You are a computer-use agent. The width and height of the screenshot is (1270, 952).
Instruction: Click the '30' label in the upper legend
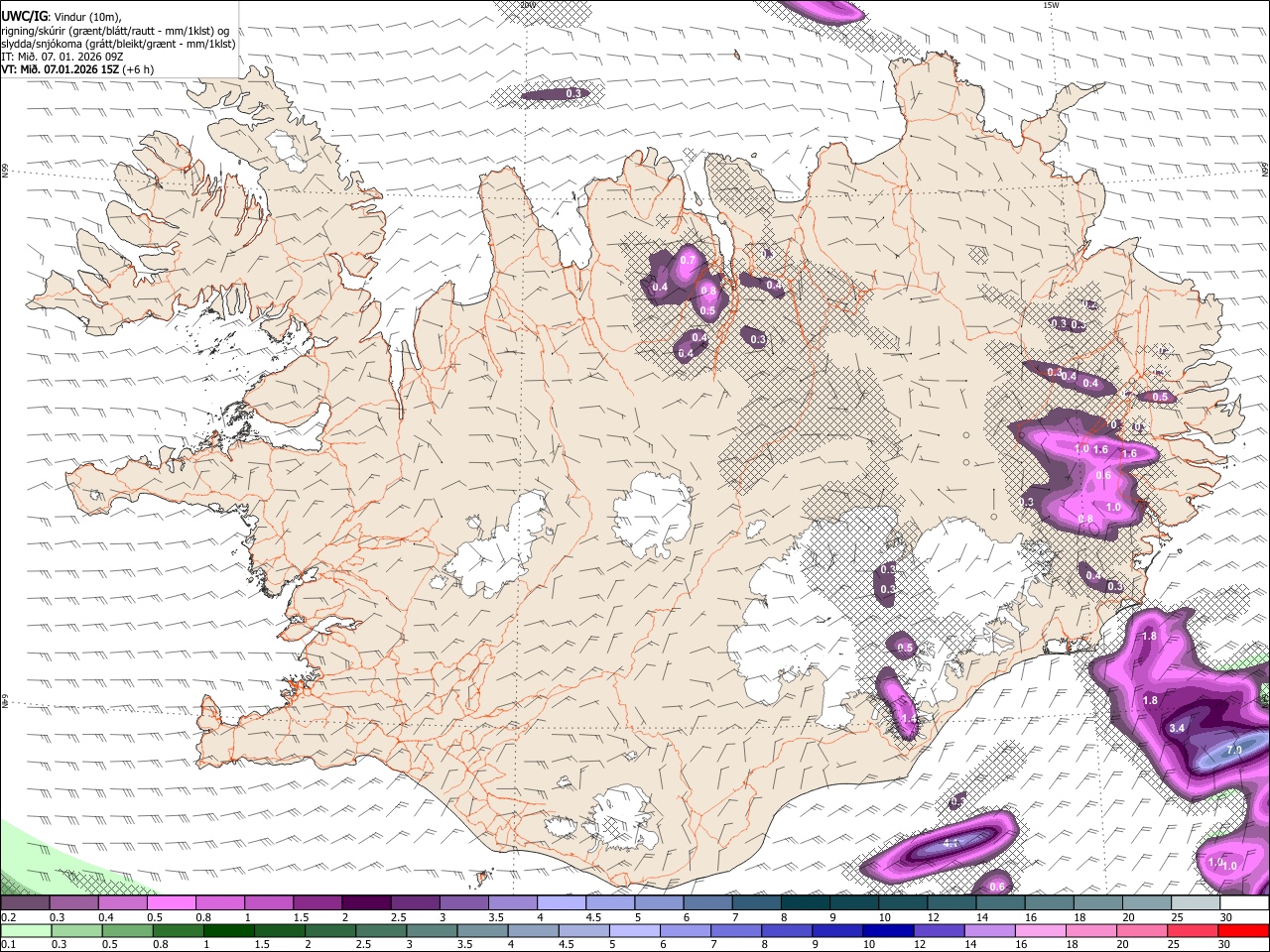(1225, 917)
